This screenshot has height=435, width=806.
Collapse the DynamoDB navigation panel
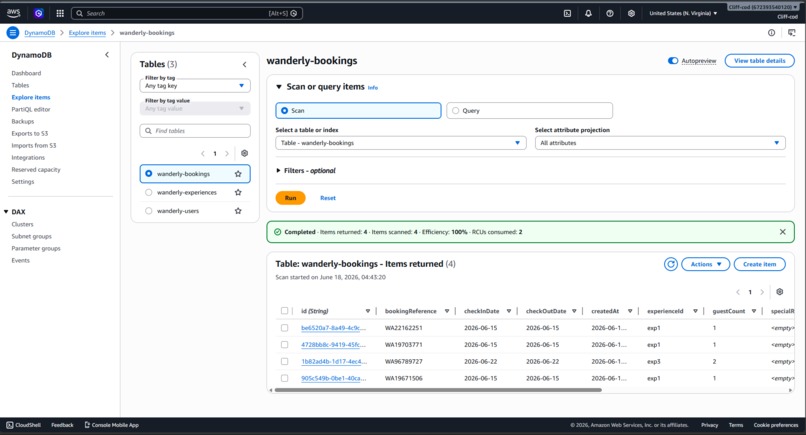tap(107, 55)
